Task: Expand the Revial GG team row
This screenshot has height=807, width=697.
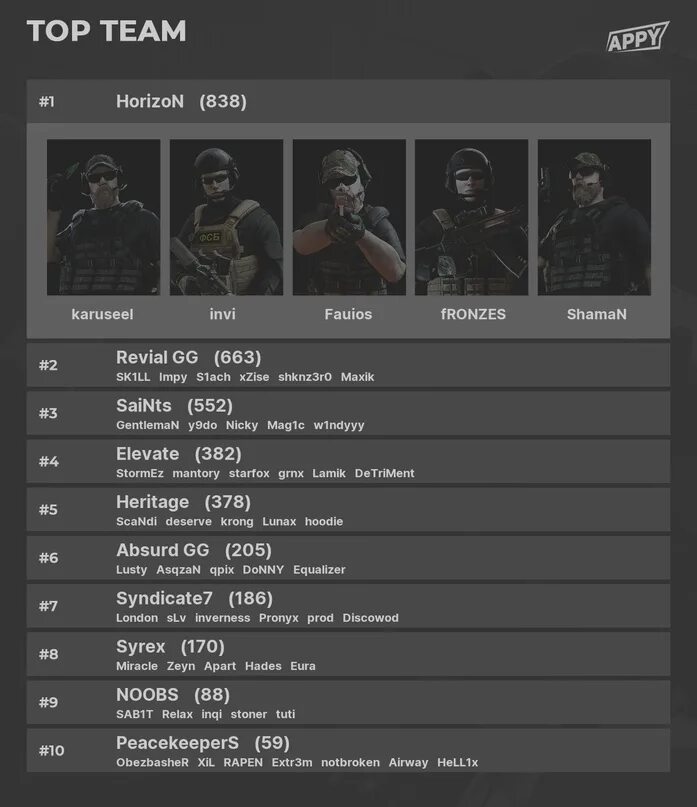Action: 348,365
